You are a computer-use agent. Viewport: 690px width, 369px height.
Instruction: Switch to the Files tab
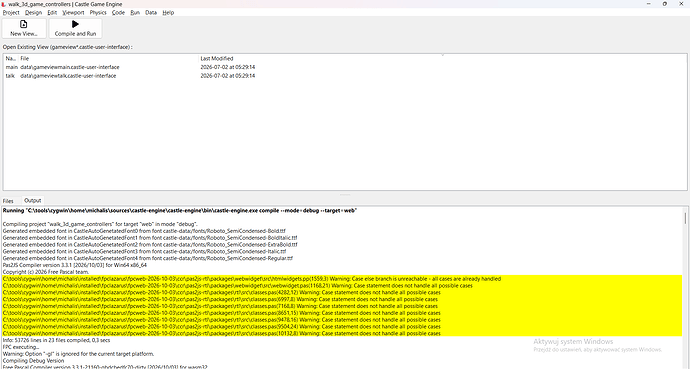click(8, 201)
